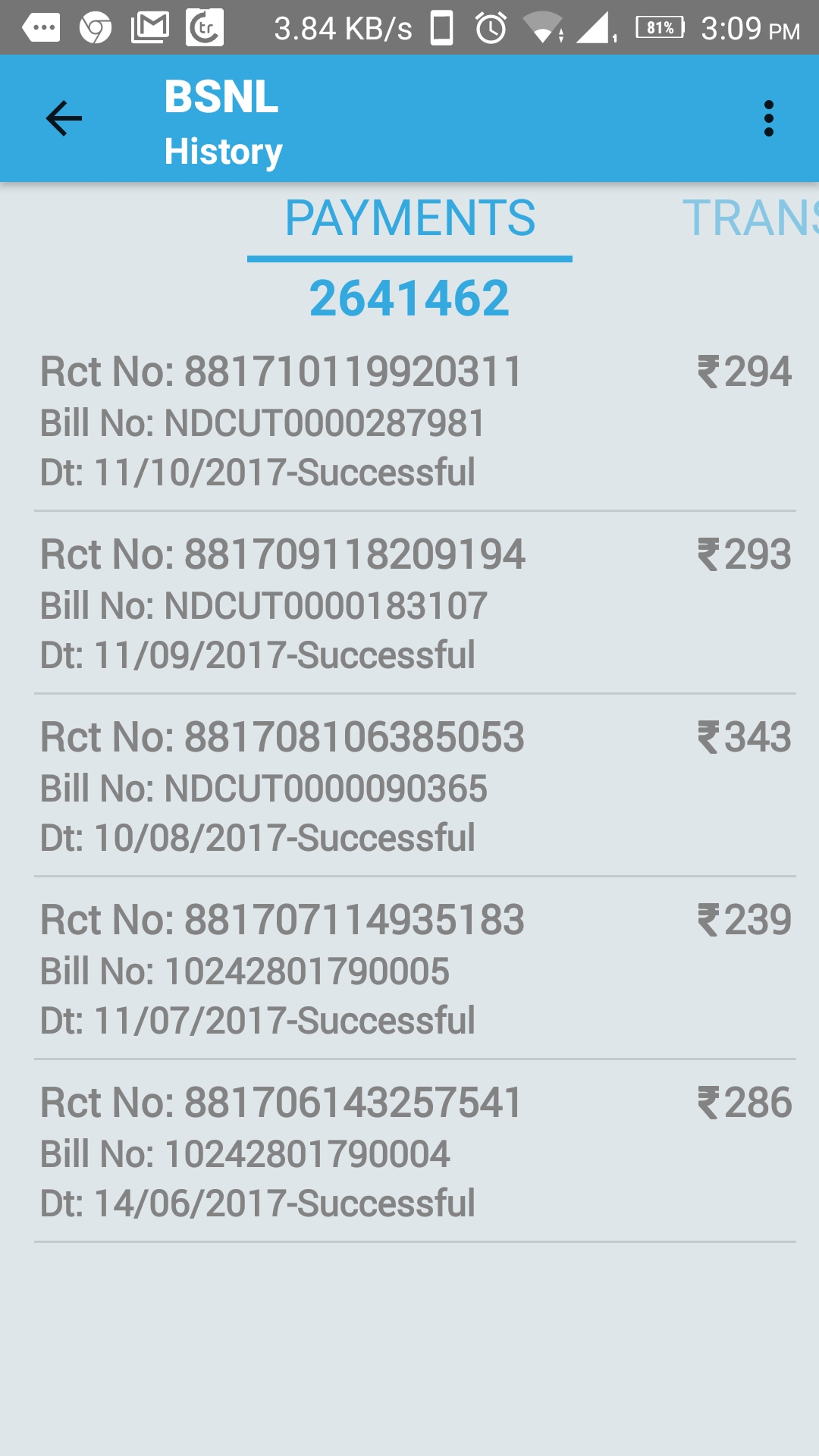Screen dimensions: 819x1456
Task: Select the PAYMENTS tab
Action: tap(409, 218)
